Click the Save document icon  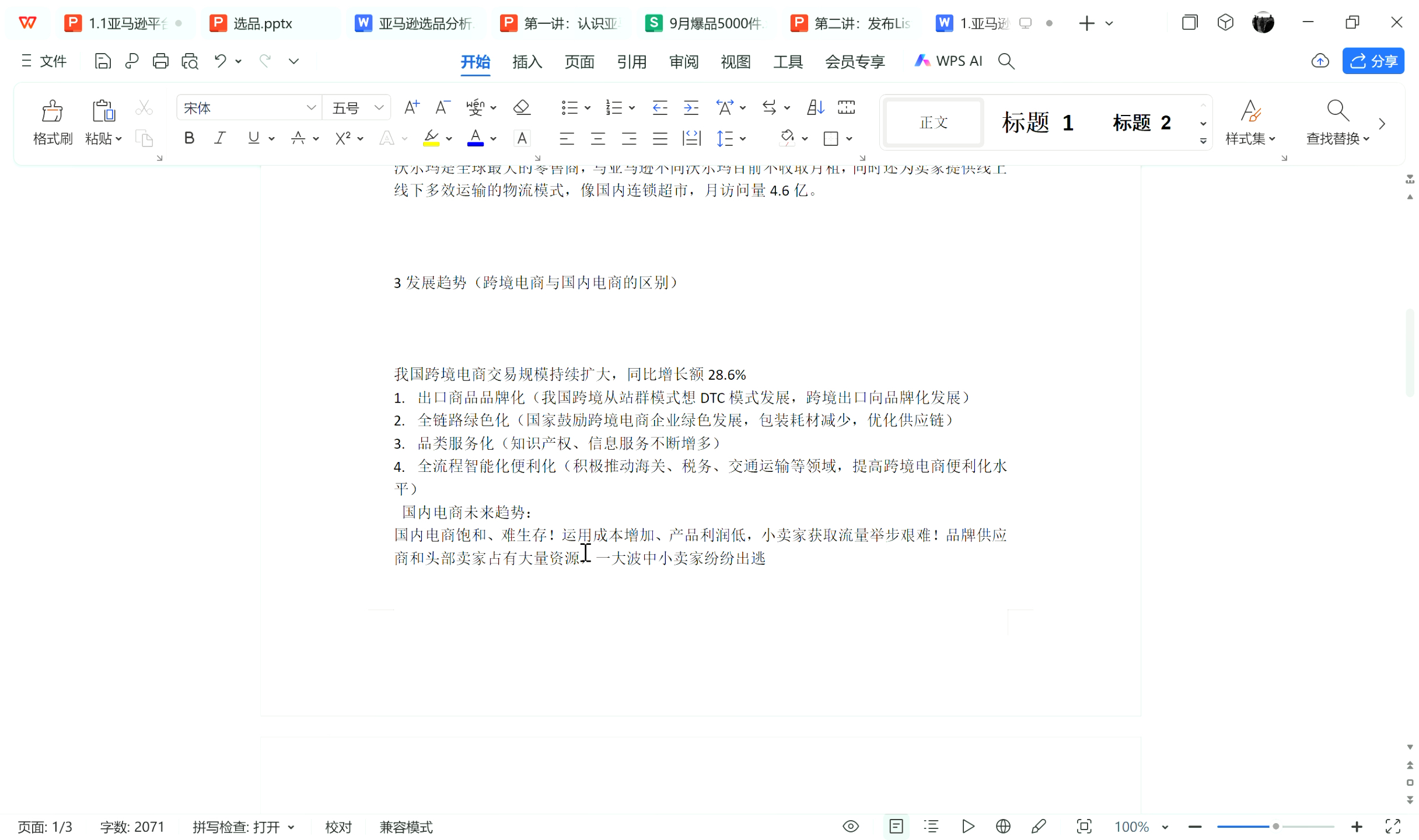click(x=103, y=61)
